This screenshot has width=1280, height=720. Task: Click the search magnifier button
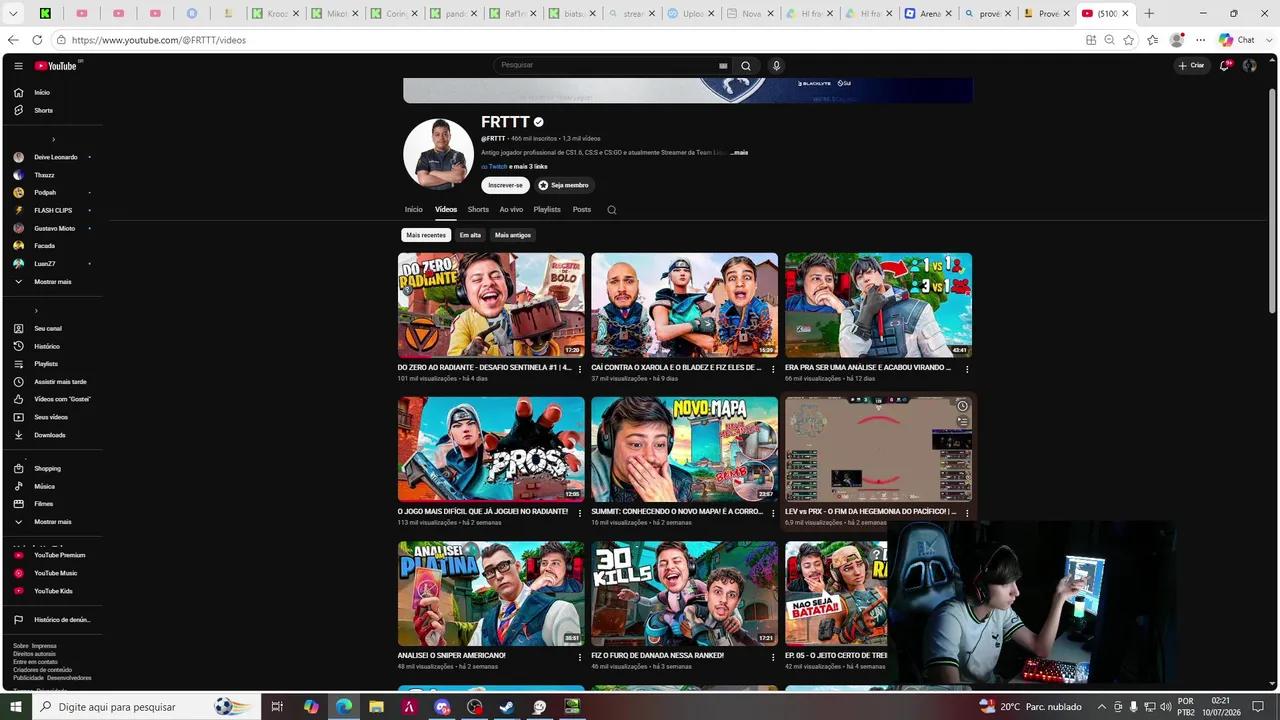coord(745,66)
